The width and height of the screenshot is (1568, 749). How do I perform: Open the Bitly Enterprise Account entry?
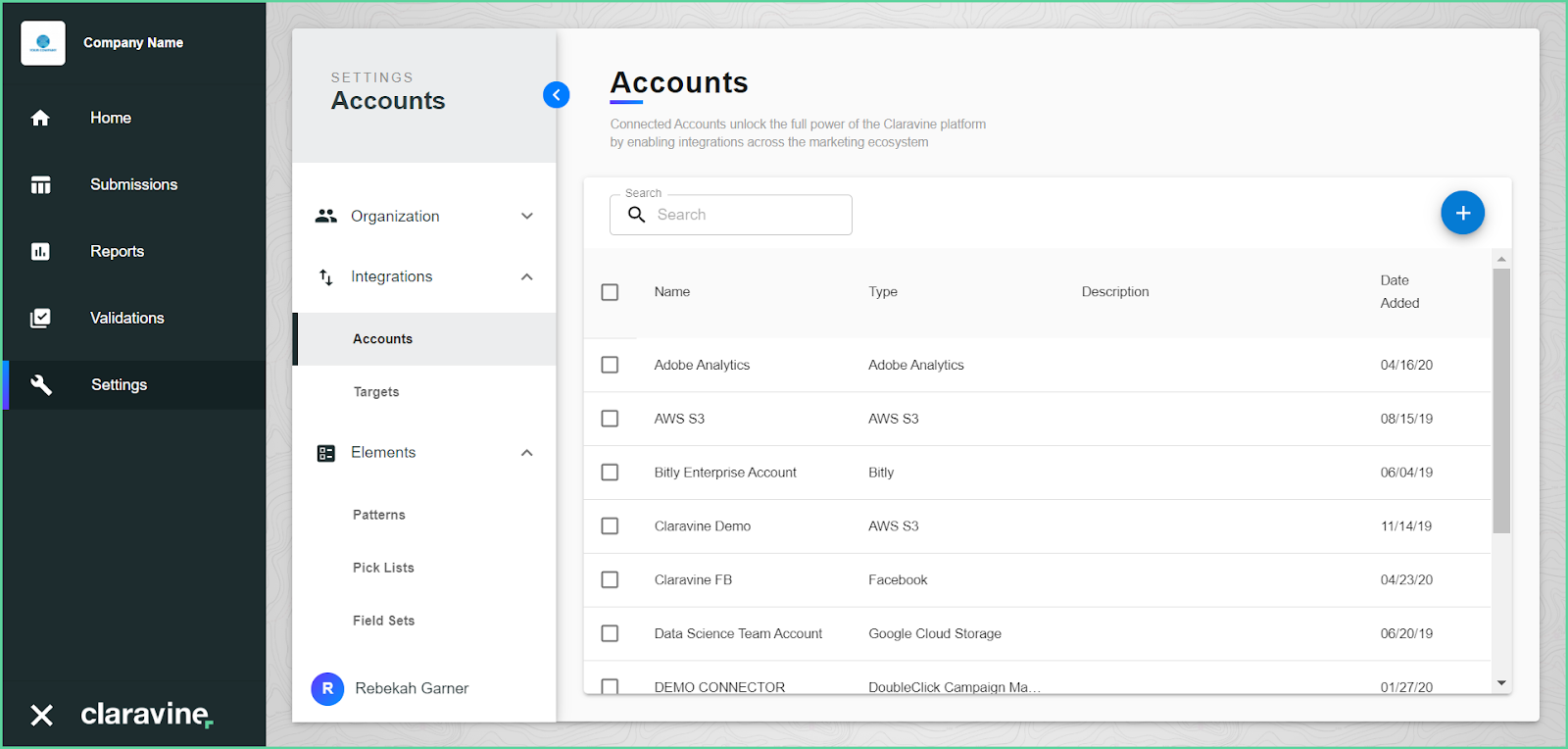click(x=725, y=473)
